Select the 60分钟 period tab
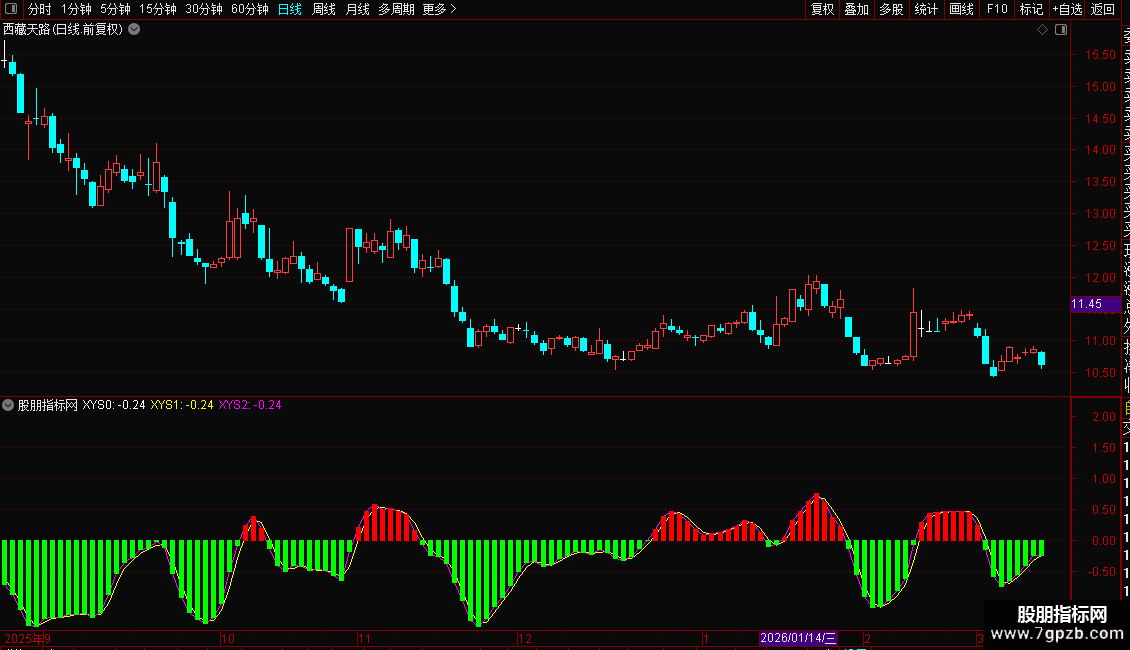This screenshot has width=1130, height=650. 249,9
